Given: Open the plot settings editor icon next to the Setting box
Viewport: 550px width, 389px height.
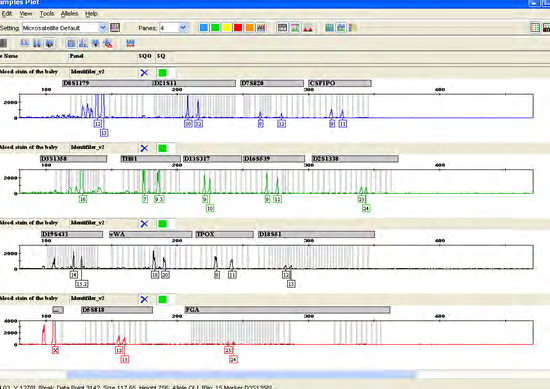Looking at the screenshot, I should tap(115, 27).
